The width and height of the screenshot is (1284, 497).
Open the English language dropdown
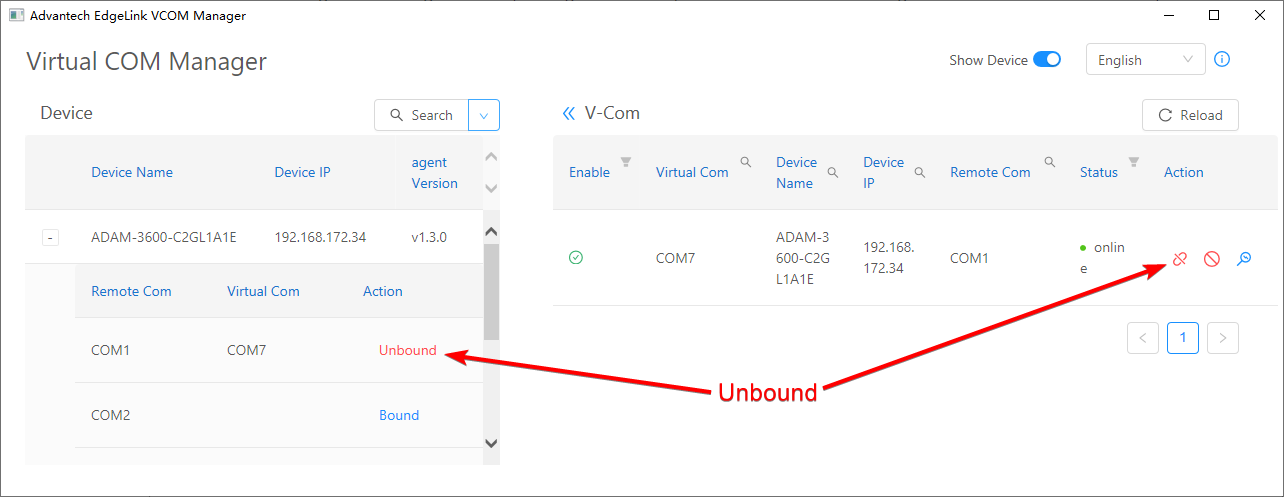[1145, 60]
